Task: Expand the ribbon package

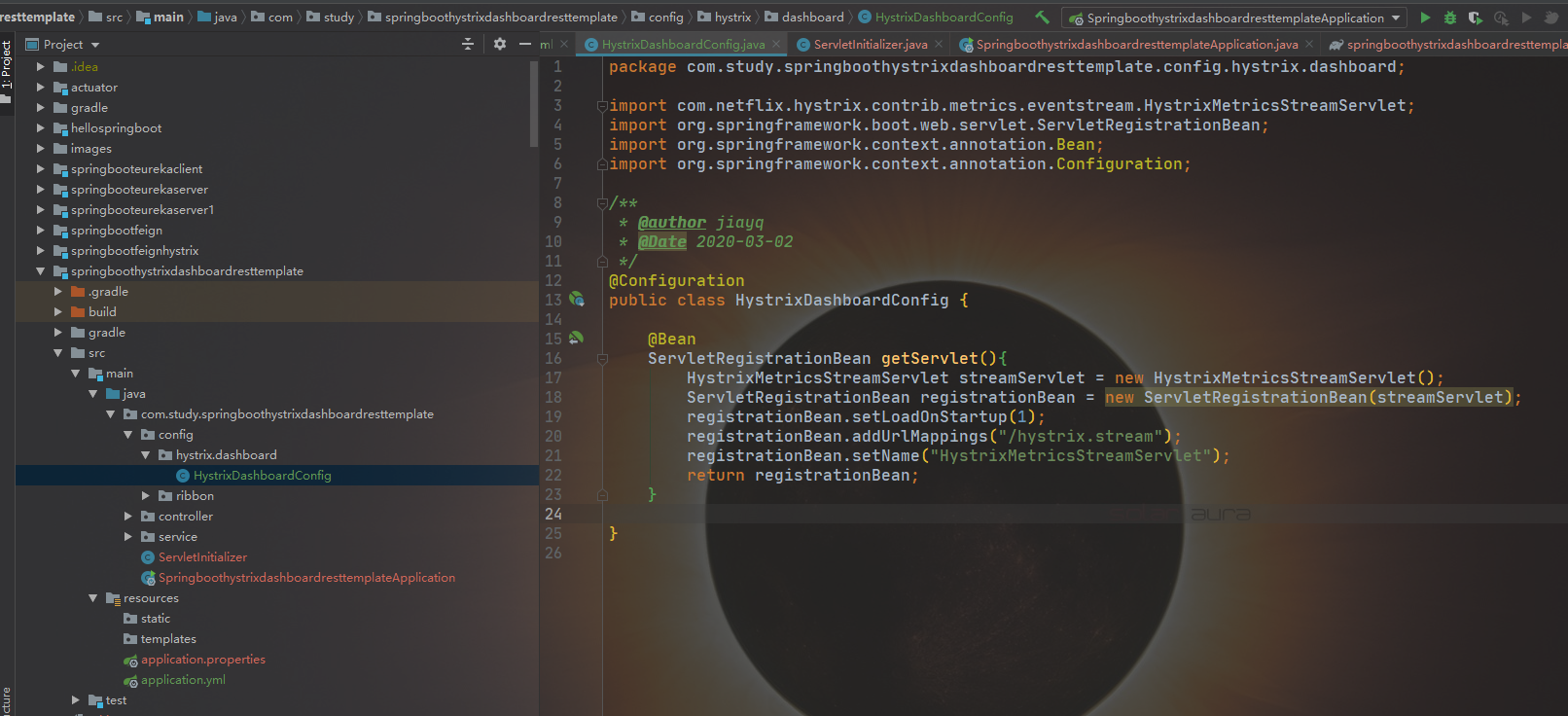Action: pos(146,495)
